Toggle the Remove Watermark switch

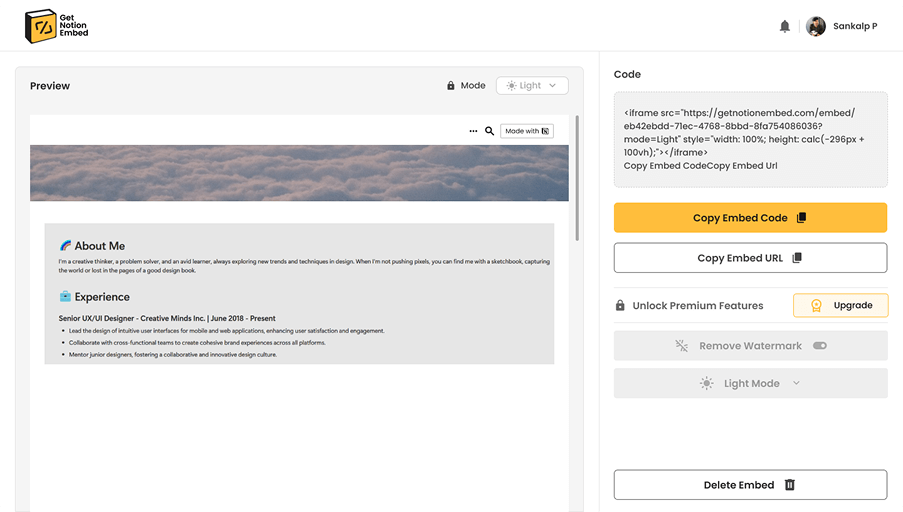820,346
